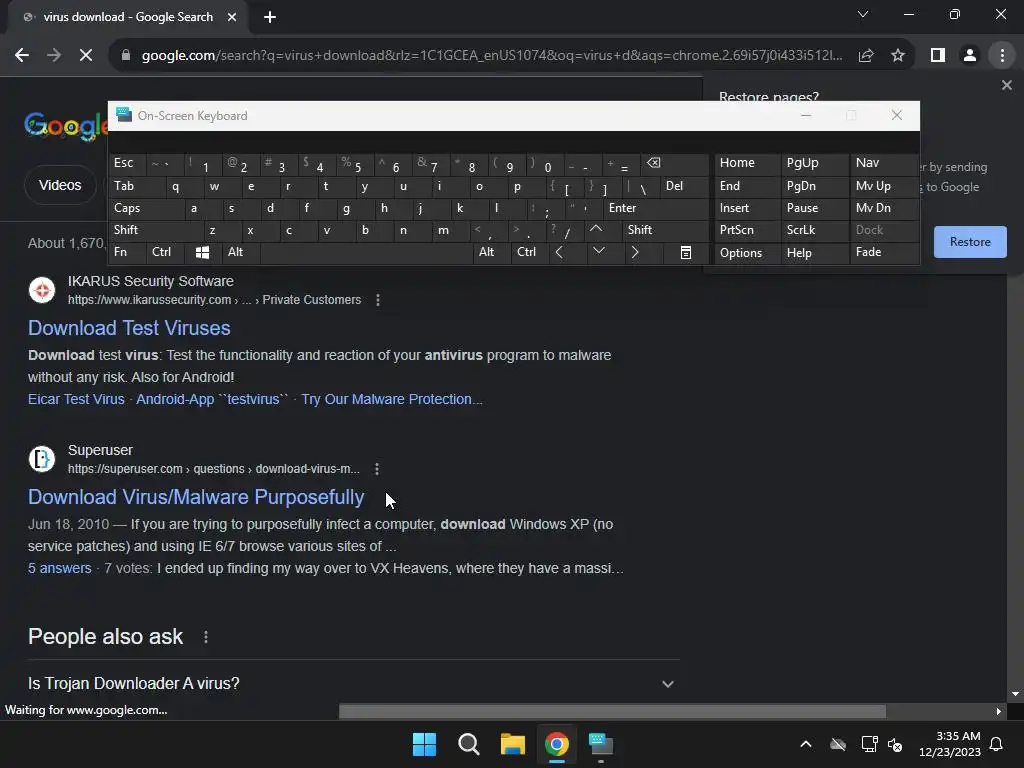Open File Explorer from taskbar
Image resolution: width=1024 pixels, height=768 pixels.
513,744
